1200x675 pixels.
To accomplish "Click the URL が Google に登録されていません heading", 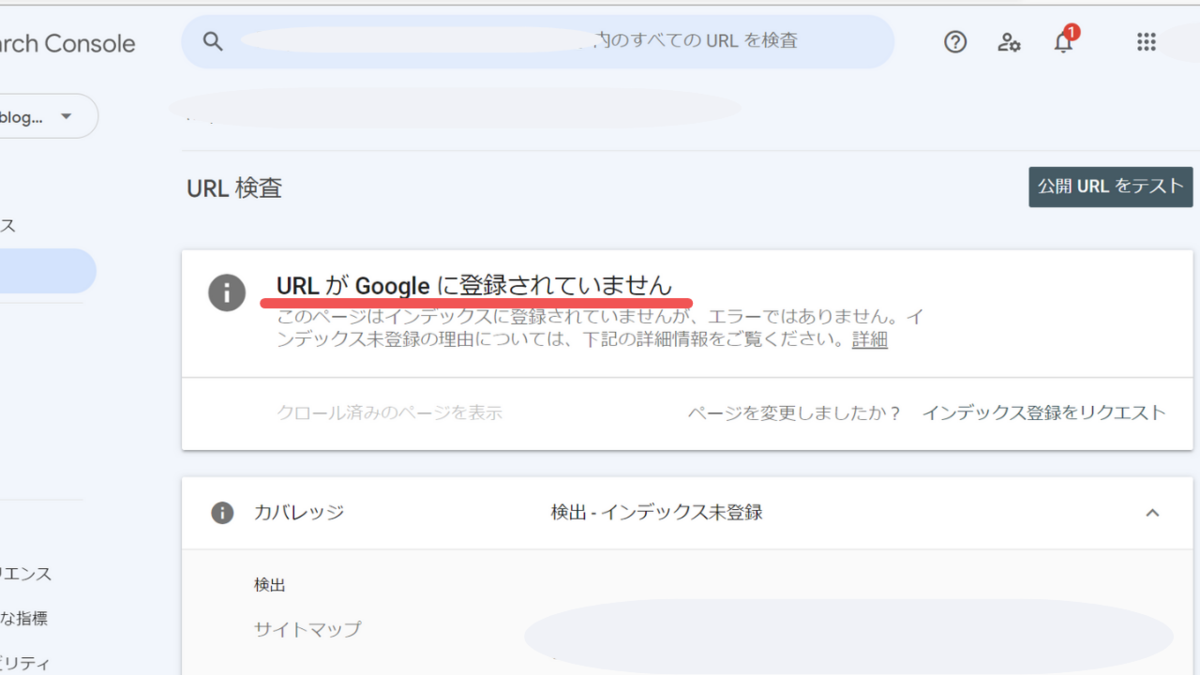I will (x=474, y=285).
